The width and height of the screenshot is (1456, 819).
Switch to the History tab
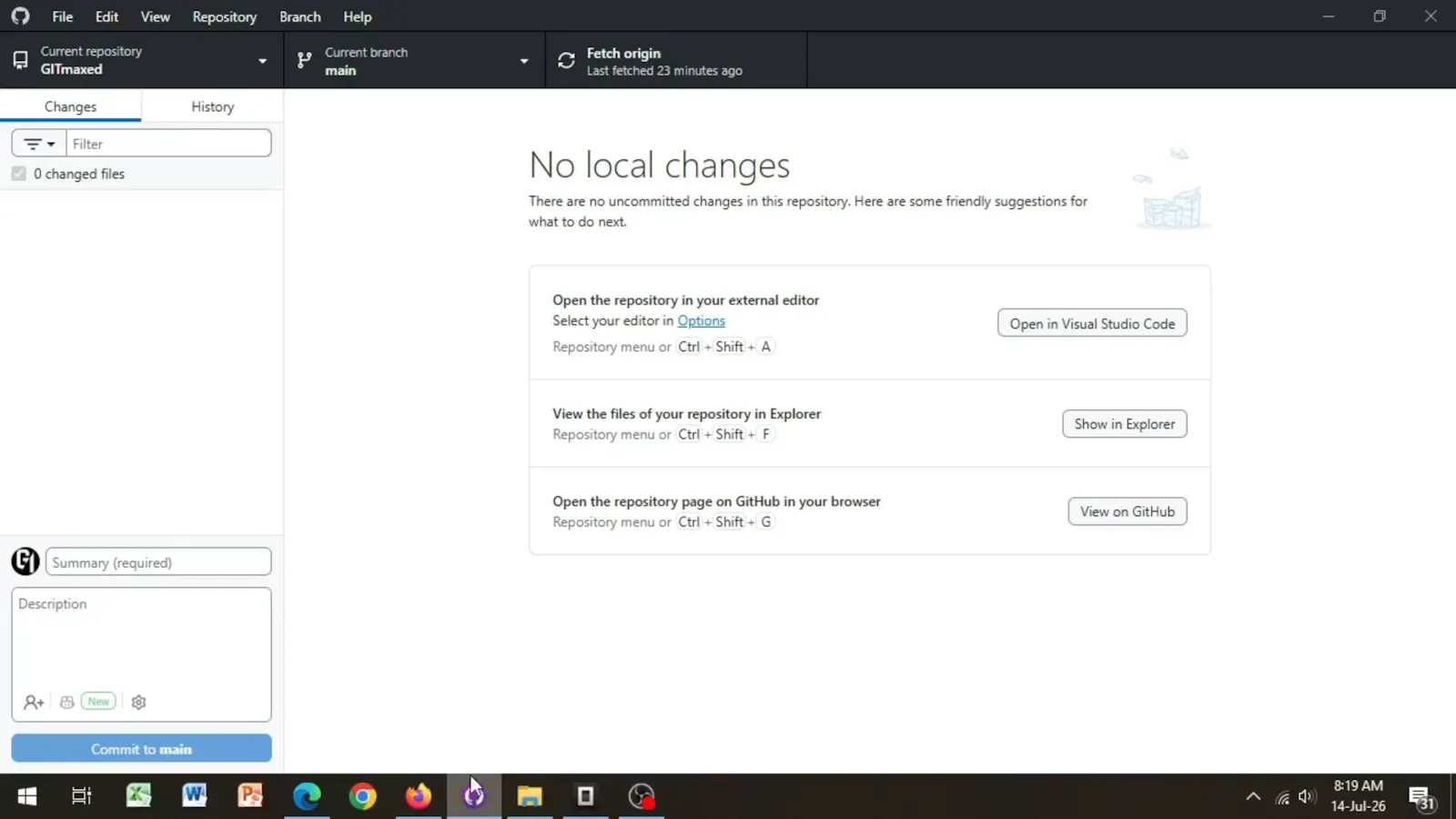[212, 106]
